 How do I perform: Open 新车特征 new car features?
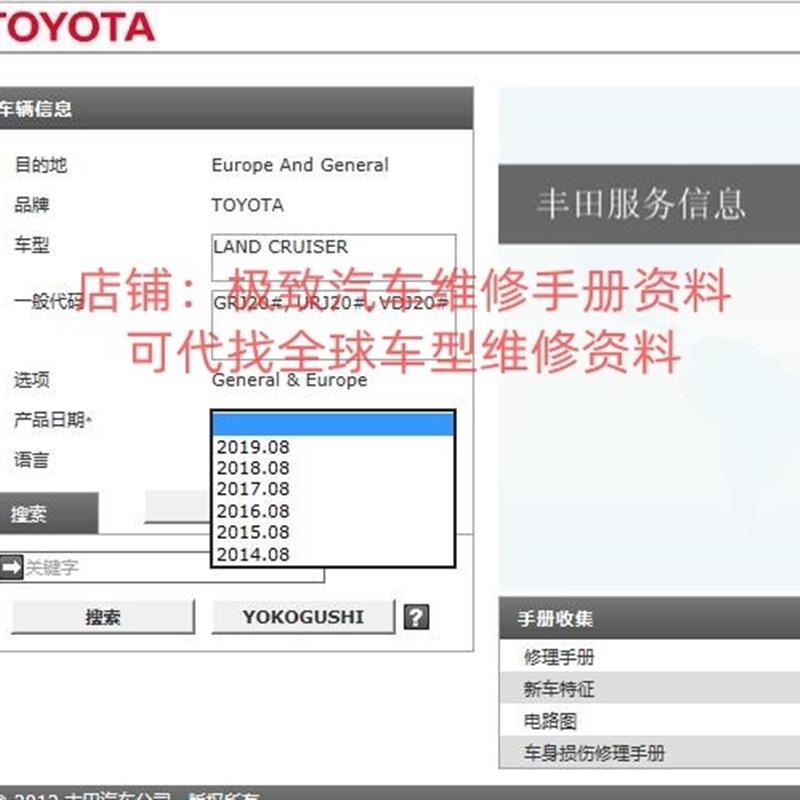(x=649, y=688)
